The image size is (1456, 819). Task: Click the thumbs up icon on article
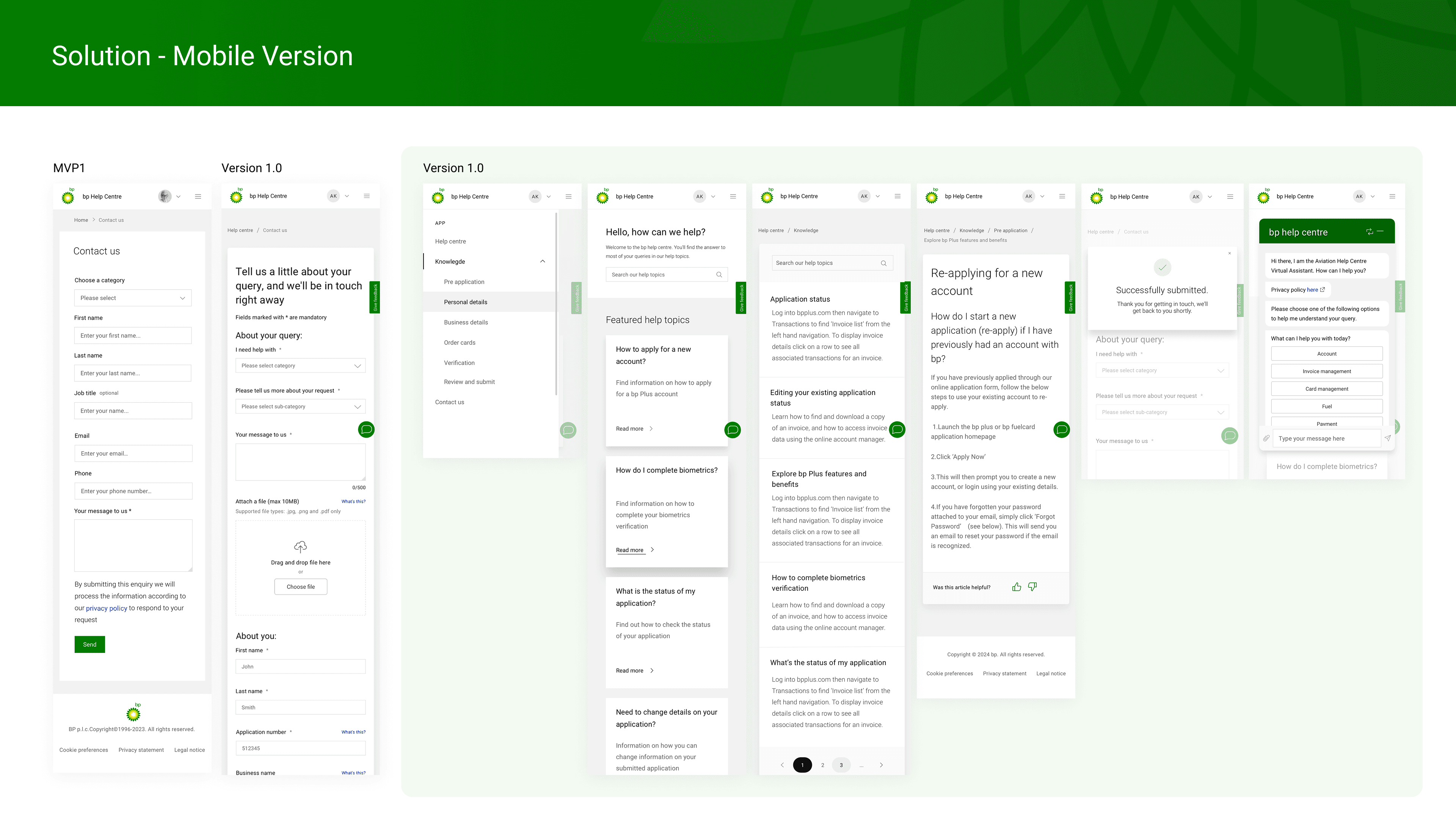click(1016, 587)
